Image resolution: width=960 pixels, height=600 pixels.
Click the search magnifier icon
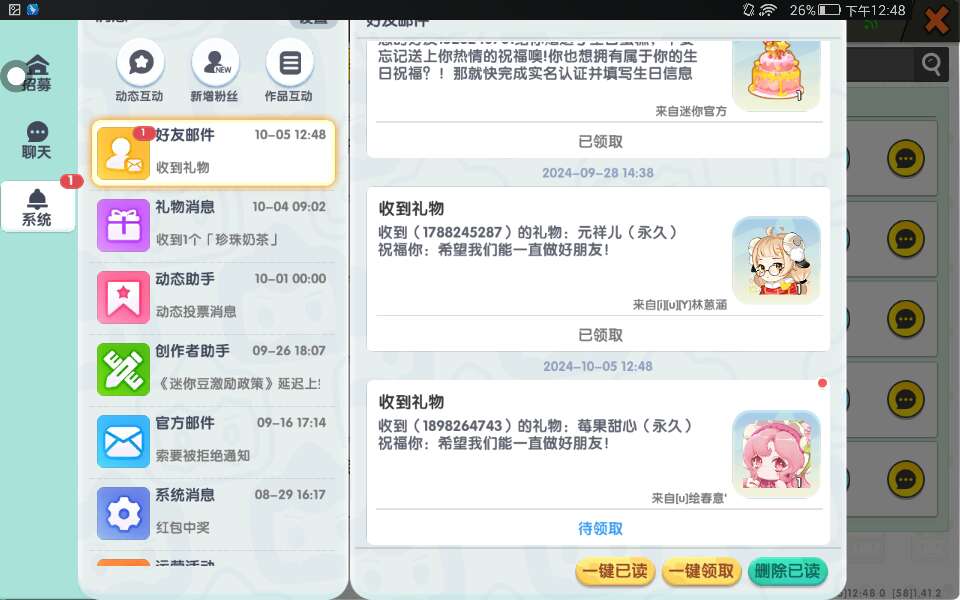point(931,64)
